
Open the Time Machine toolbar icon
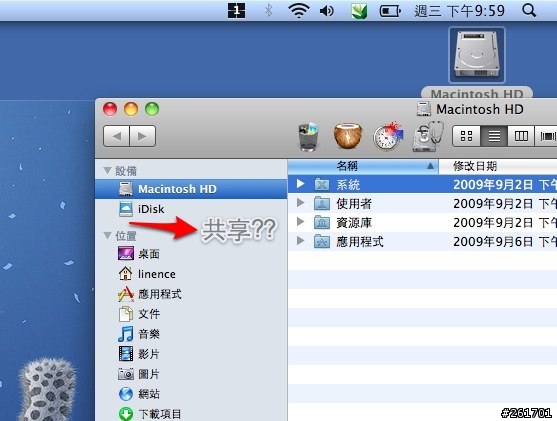tap(388, 136)
